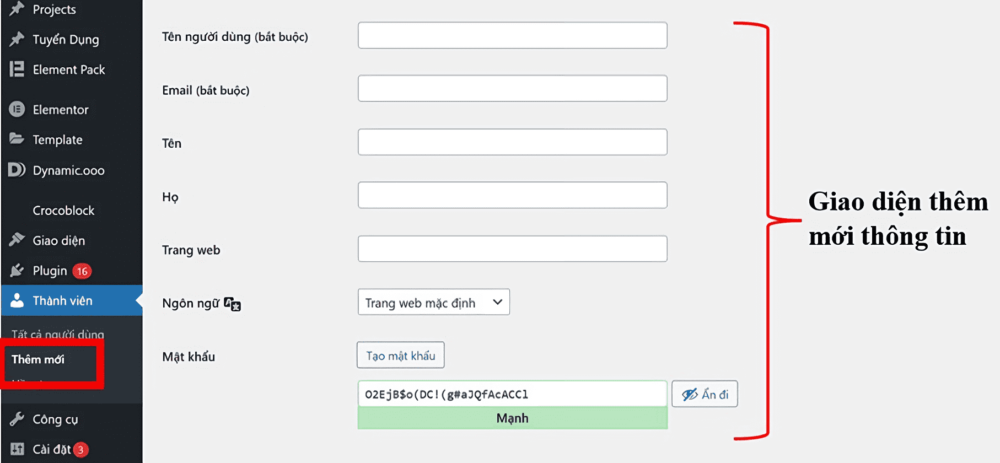Click the Dynamic.ooo logo icon
Image resolution: width=1000 pixels, height=463 pixels.
point(17,170)
